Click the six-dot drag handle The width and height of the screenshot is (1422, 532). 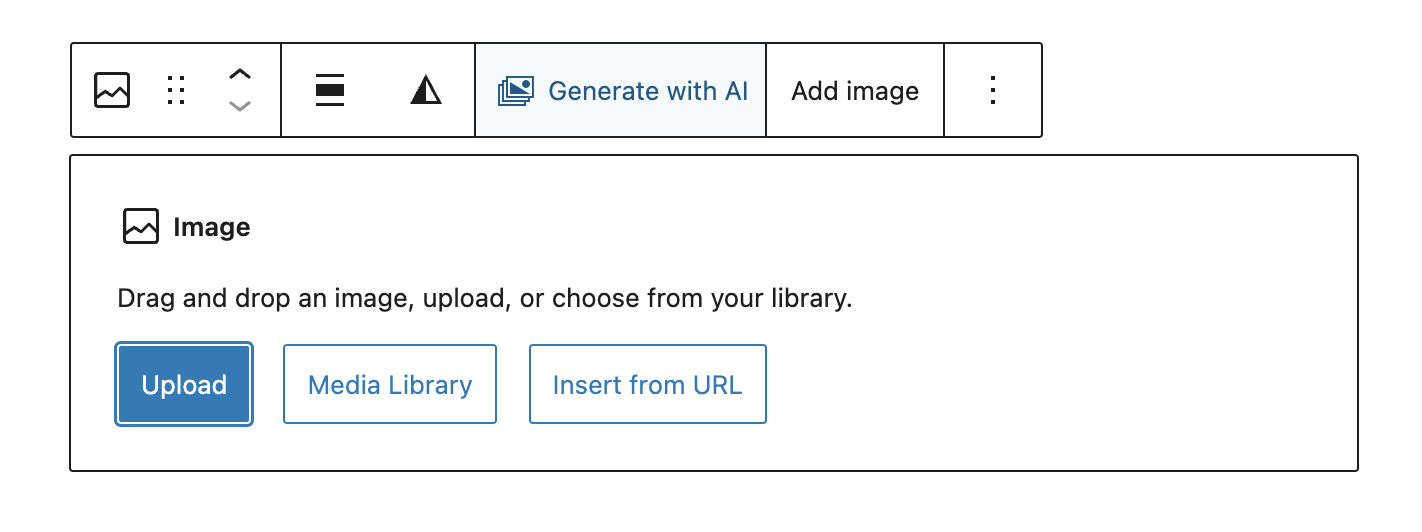(176, 90)
